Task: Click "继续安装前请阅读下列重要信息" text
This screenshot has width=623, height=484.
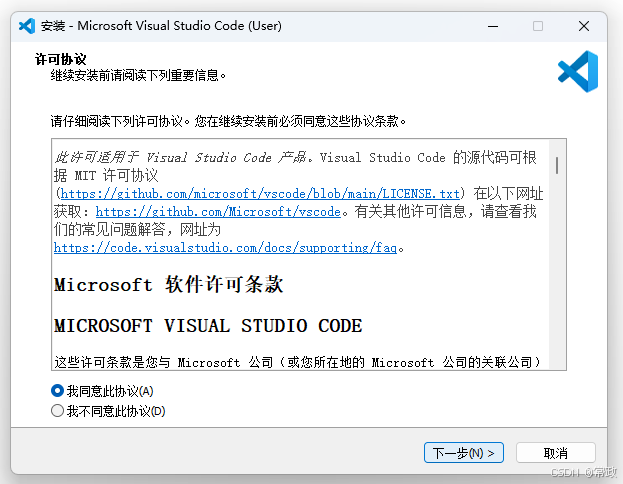Action: pyautogui.click(x=138, y=75)
